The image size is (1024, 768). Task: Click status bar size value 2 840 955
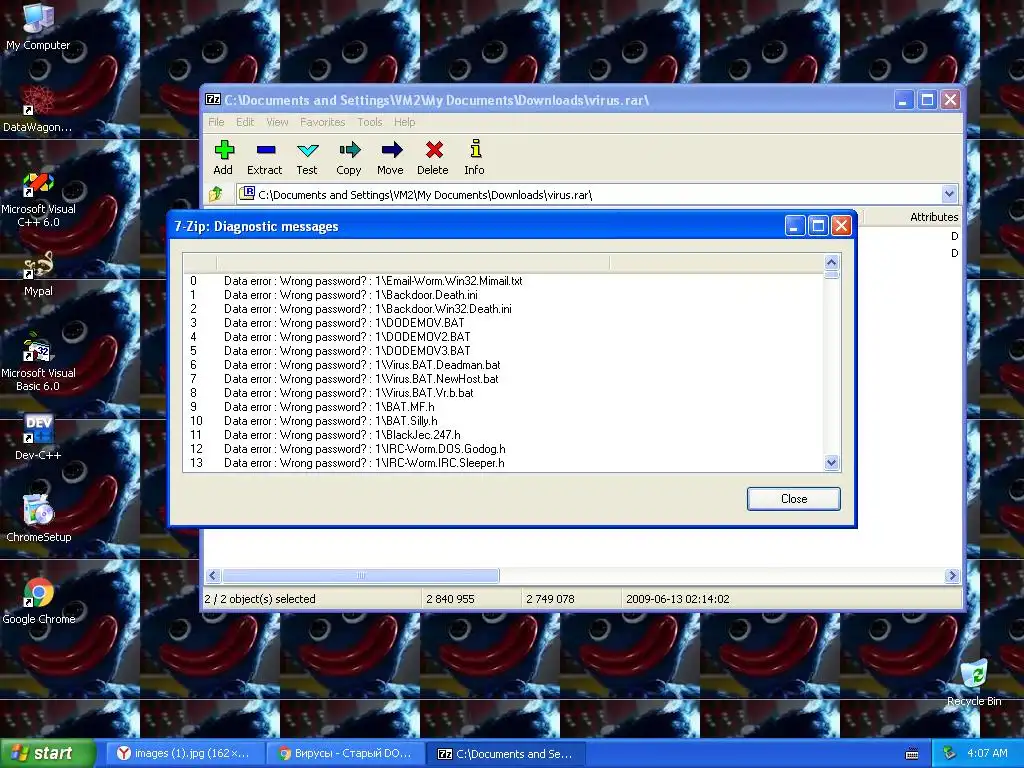pyautogui.click(x=450, y=599)
